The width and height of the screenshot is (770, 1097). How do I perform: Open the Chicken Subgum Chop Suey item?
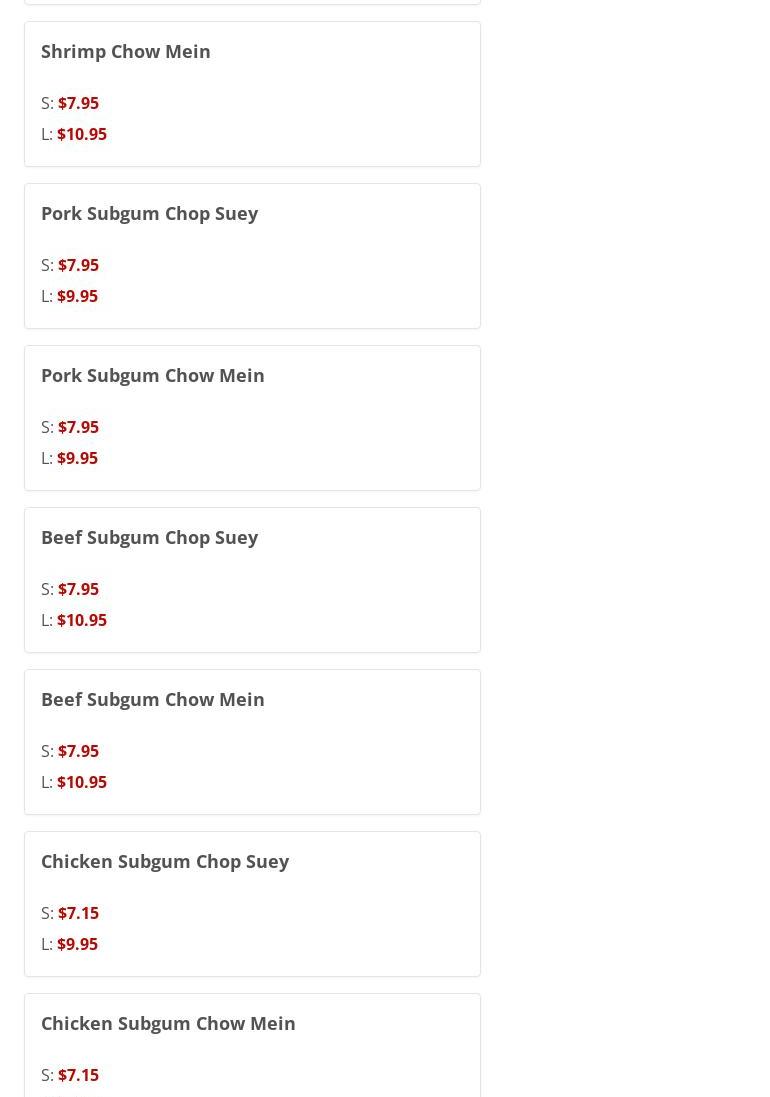pos(165,861)
